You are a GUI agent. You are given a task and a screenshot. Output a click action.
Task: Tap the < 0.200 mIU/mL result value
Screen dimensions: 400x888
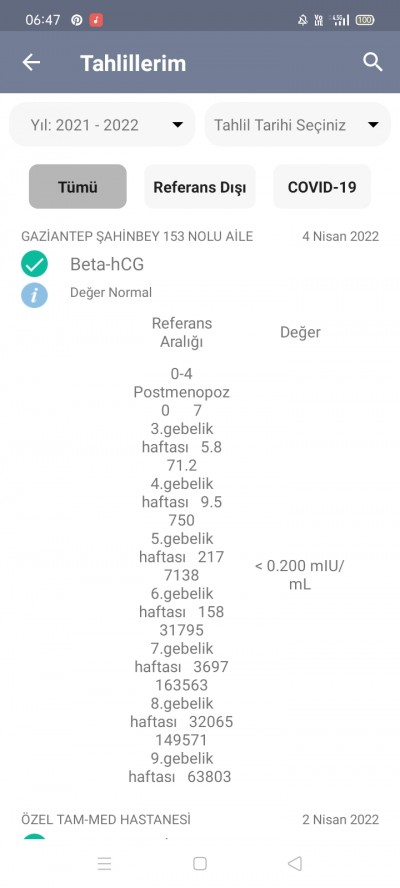coord(299,575)
